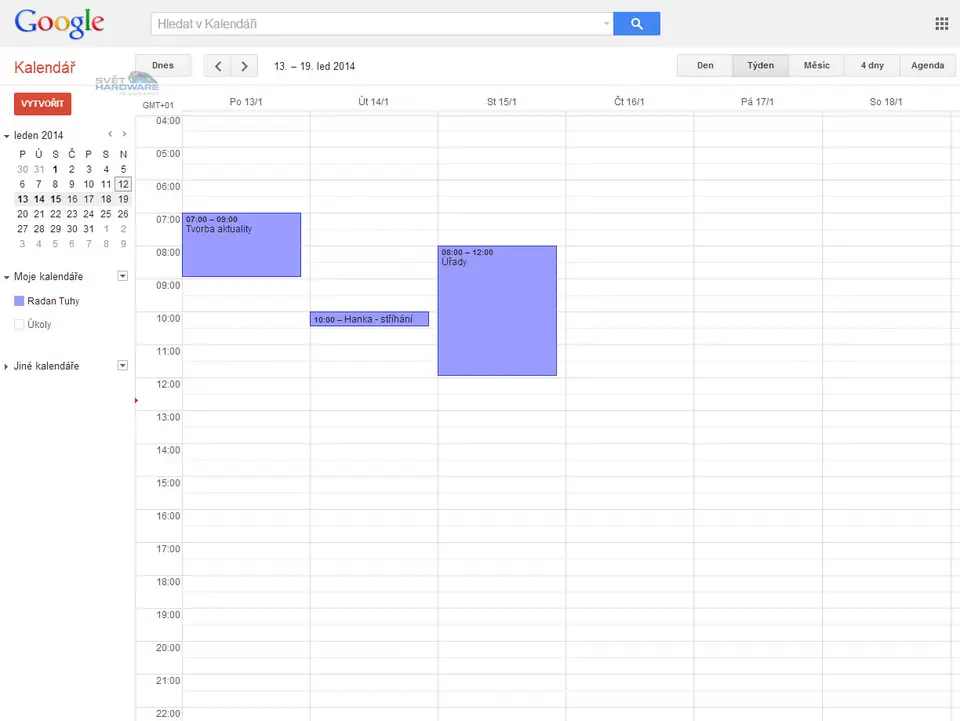Click the Google logo

[59, 23]
